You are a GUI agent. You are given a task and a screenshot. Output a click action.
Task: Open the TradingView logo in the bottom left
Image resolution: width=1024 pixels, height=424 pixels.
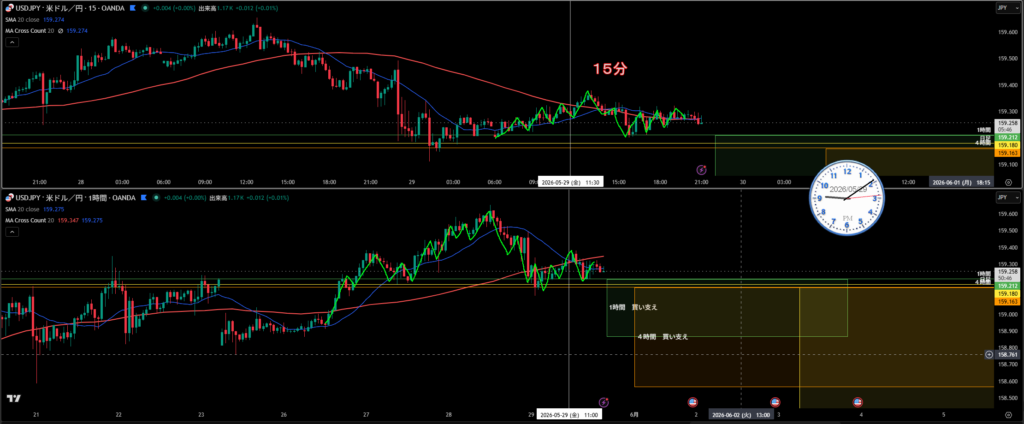click(13, 399)
